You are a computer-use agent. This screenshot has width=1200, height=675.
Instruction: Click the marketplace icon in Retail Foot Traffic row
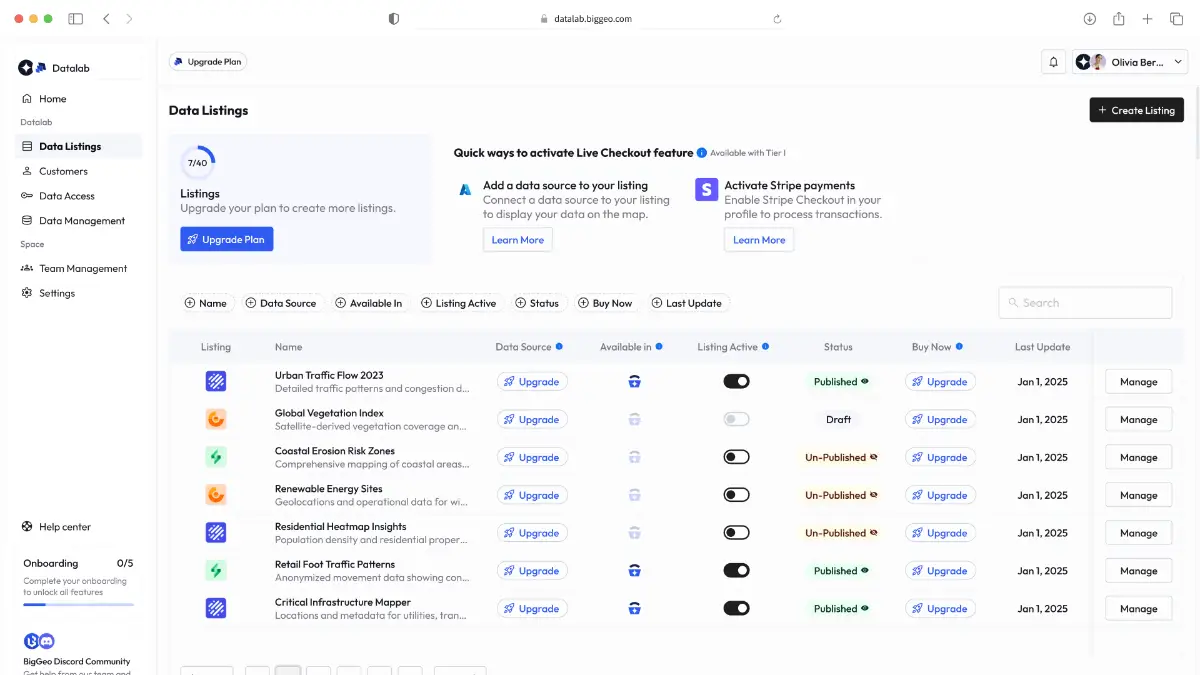(x=634, y=571)
